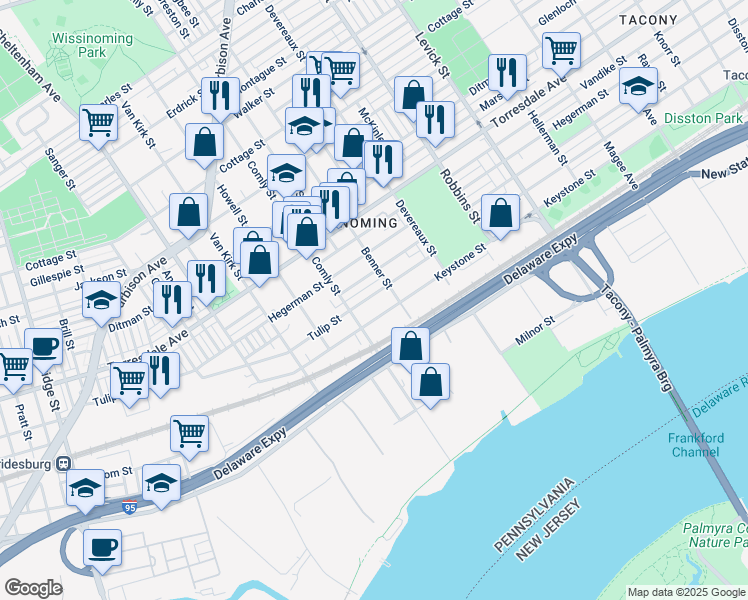The image size is (748, 600).
Task: Click the restaurant marker above Ditman St label
Action: coord(172,301)
